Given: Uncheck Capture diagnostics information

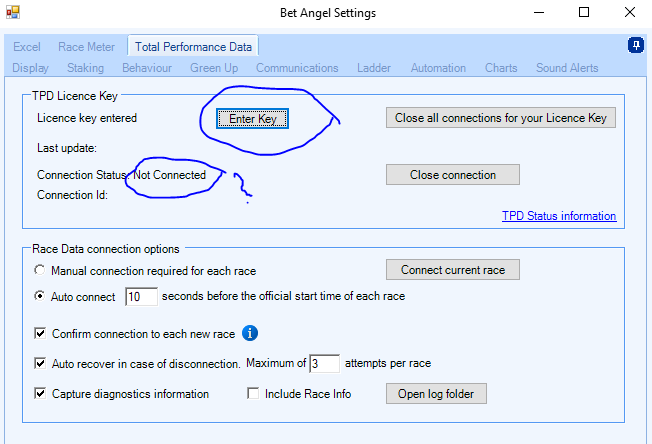Looking at the screenshot, I should point(41,394).
